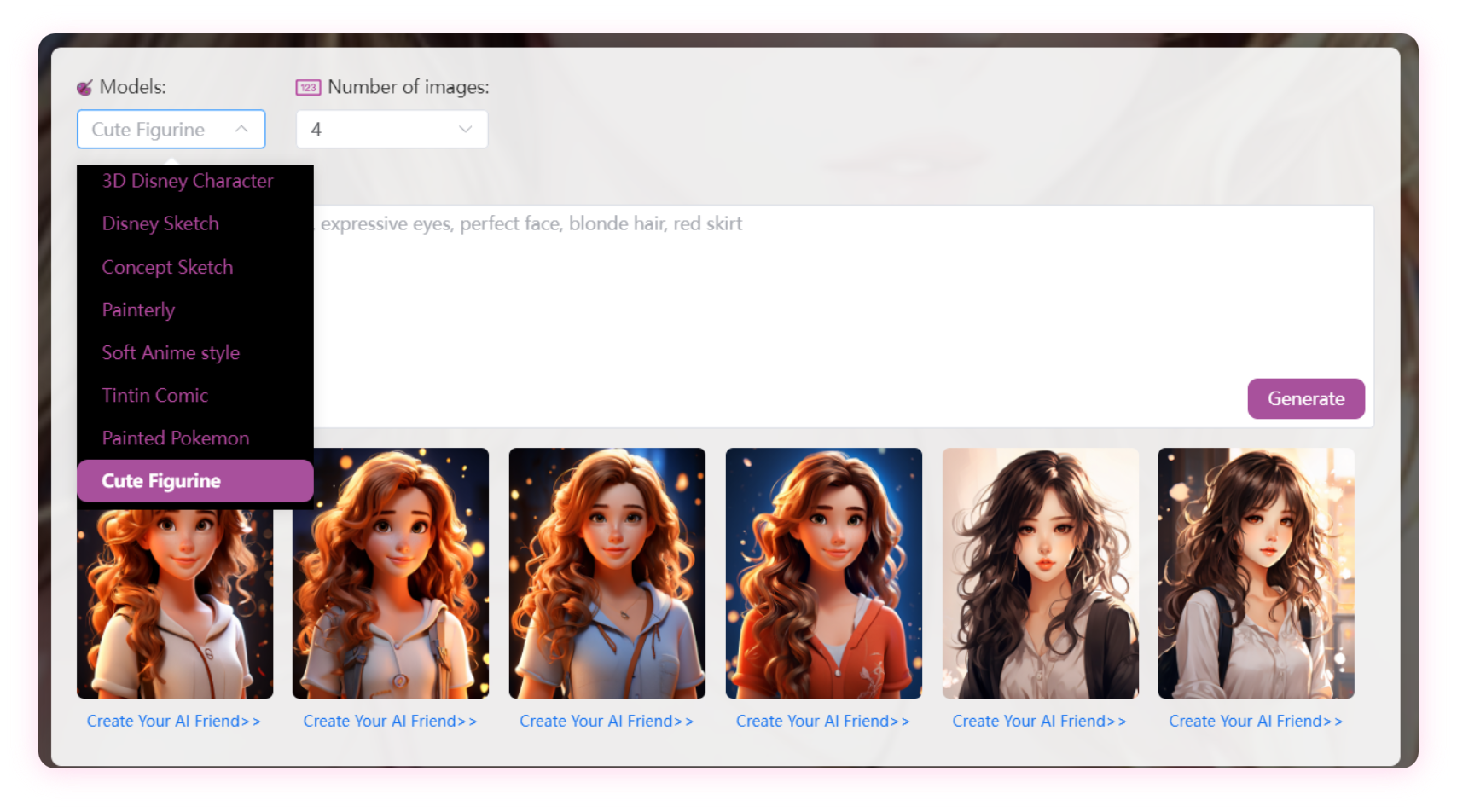
Task: Expand the chevron on the model selector
Action: [241, 129]
